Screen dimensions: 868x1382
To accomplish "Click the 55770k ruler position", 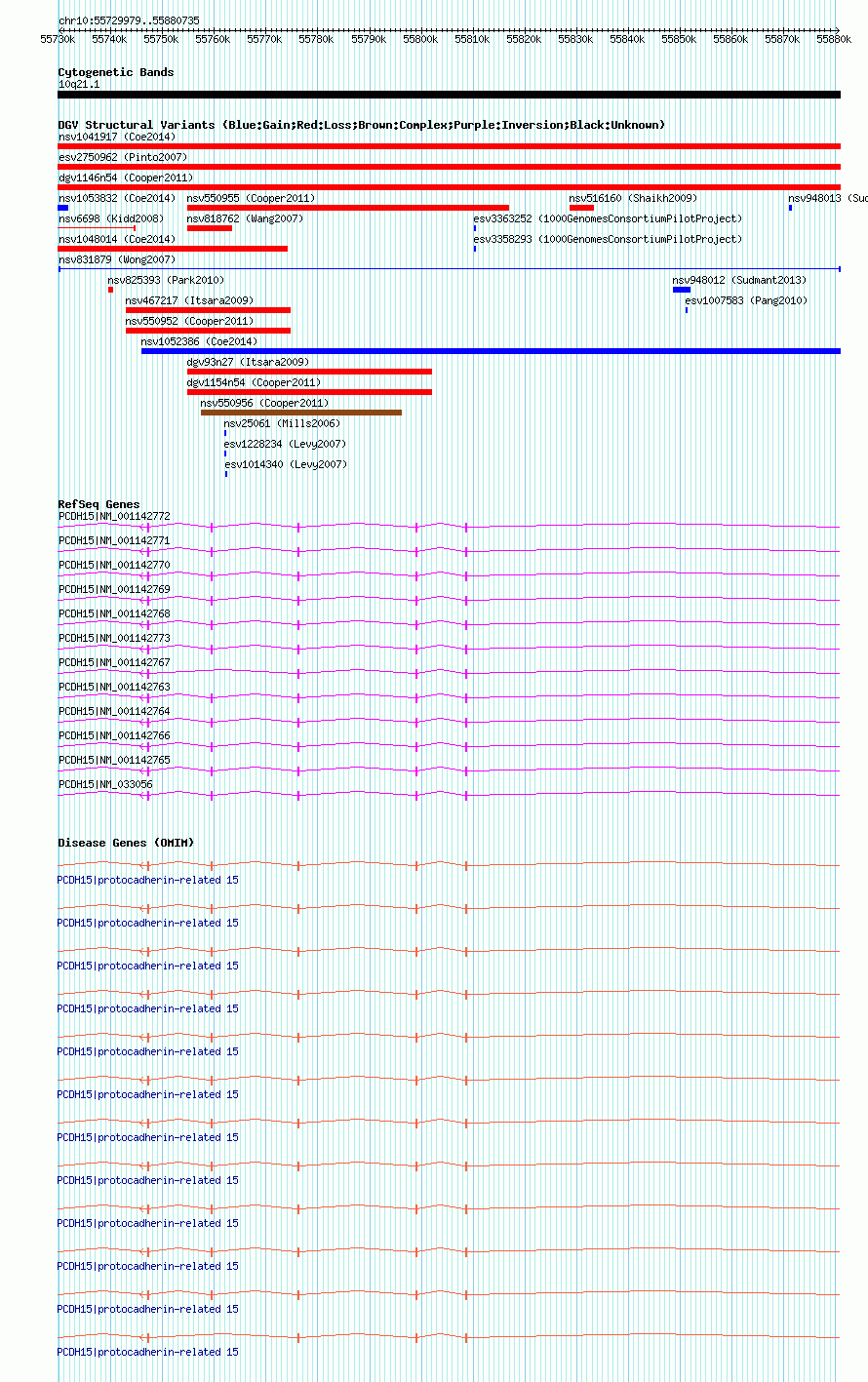I will tap(264, 39).
